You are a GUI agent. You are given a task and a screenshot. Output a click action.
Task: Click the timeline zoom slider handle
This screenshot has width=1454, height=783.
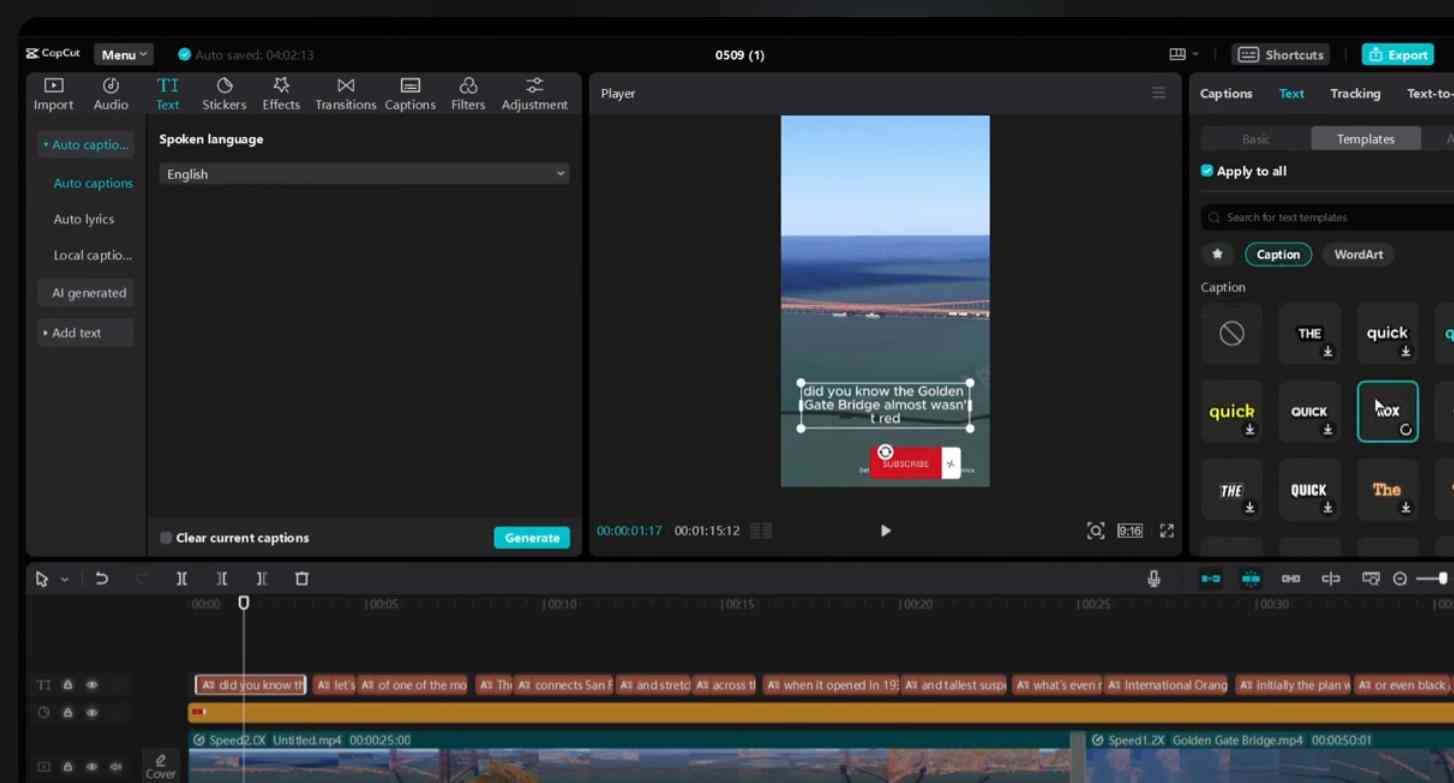pos(1442,579)
